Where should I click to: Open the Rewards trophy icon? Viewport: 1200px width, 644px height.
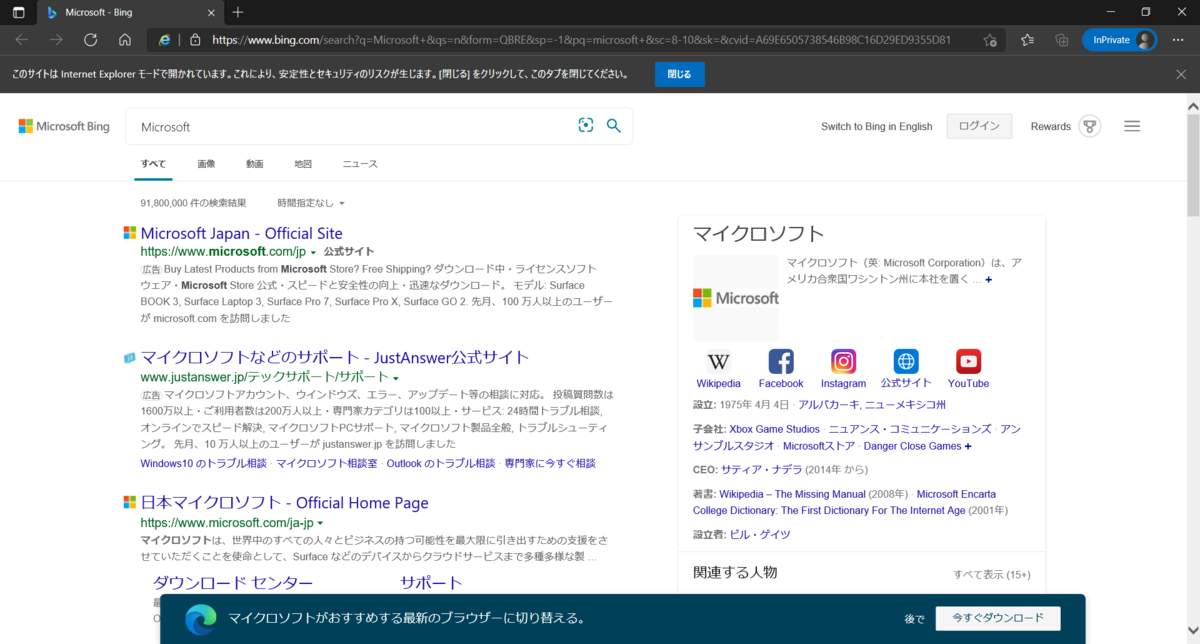point(1090,126)
